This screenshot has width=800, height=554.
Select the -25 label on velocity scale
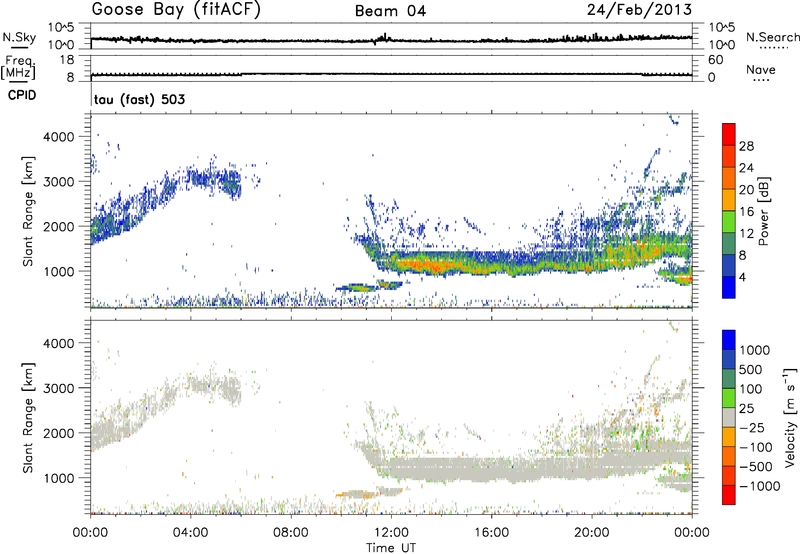click(754, 428)
